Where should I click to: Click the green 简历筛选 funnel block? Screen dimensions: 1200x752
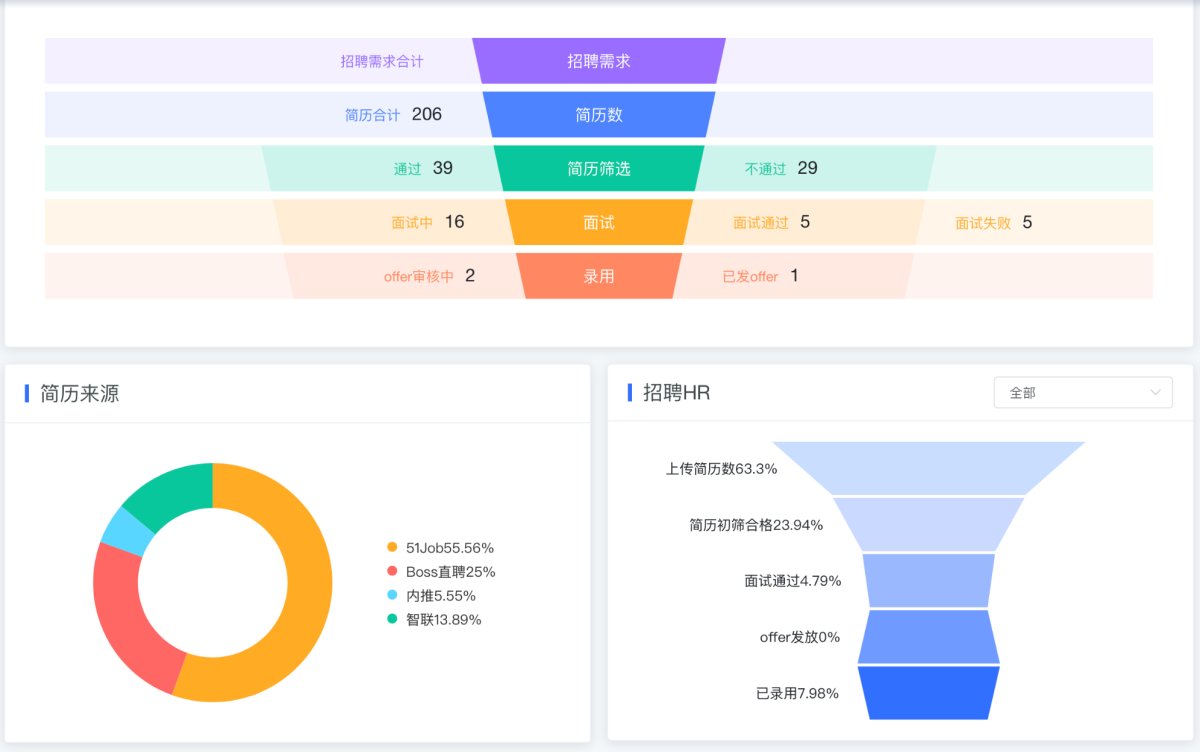pyautogui.click(x=599, y=168)
